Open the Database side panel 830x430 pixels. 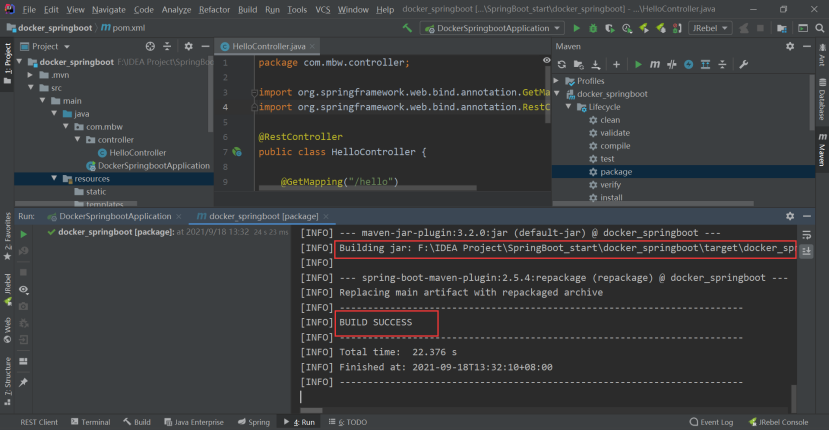(x=822, y=99)
